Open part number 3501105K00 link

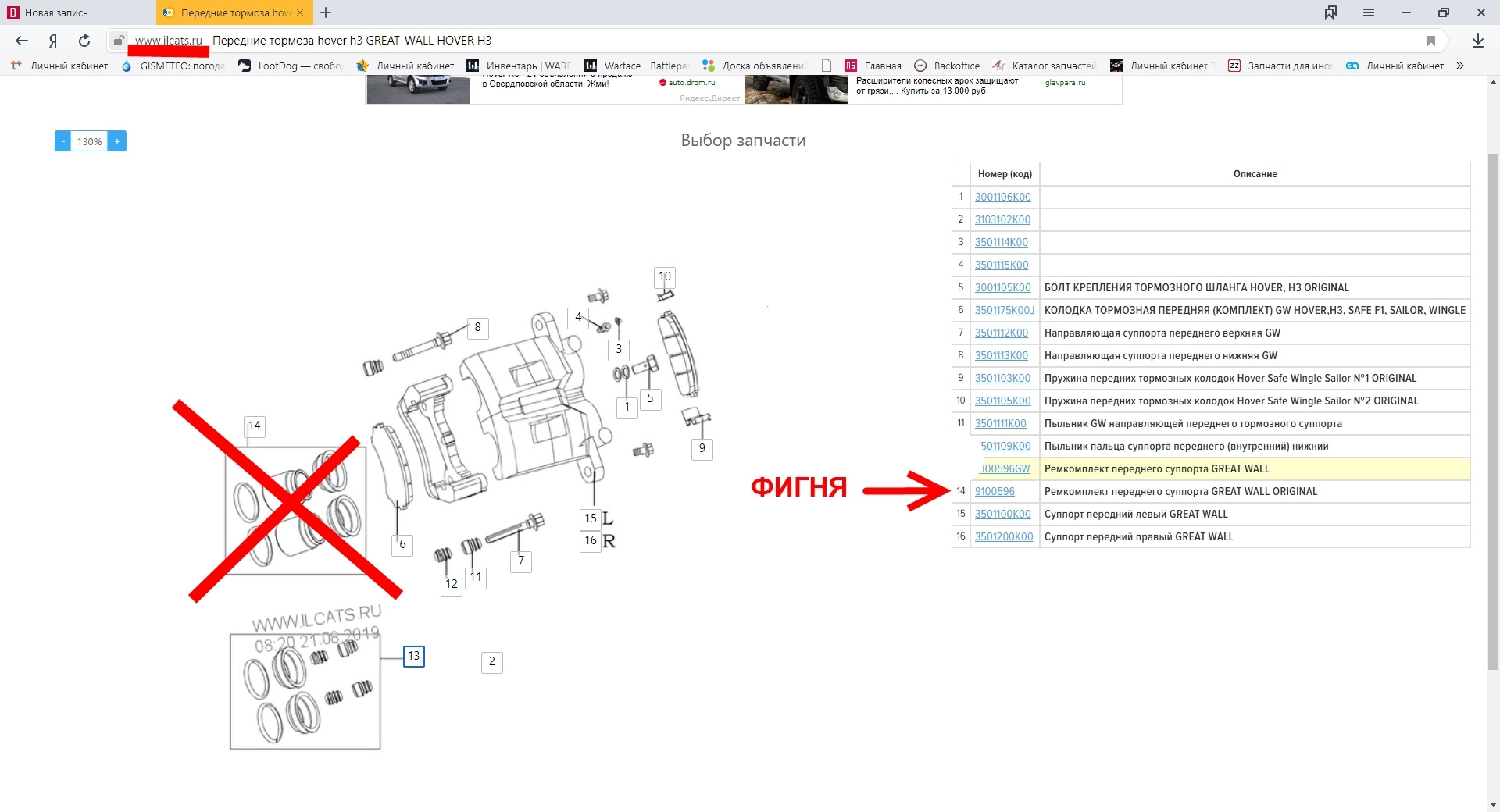coord(1002,401)
